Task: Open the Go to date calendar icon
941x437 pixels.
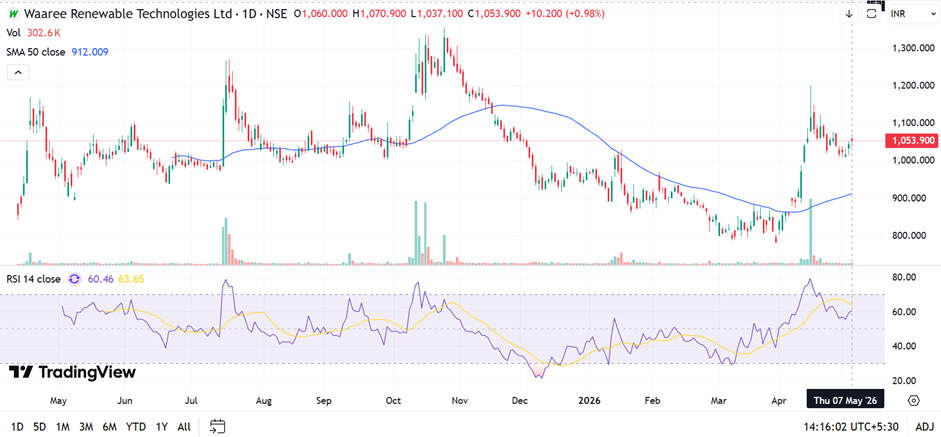Action: point(217,427)
